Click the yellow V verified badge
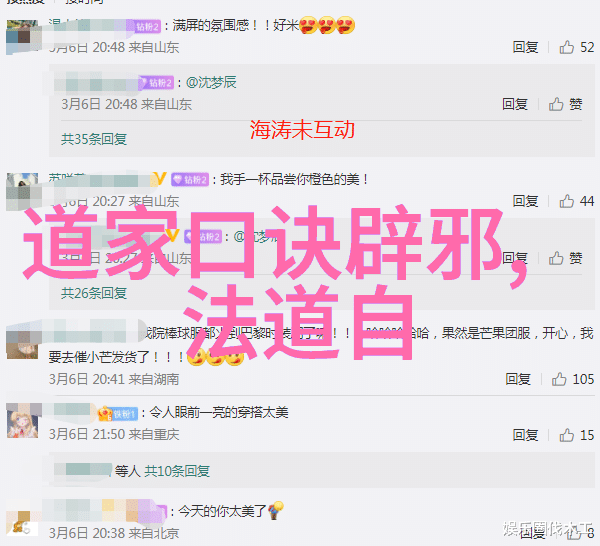Viewport: 600px width, 546px height. [x=159, y=179]
